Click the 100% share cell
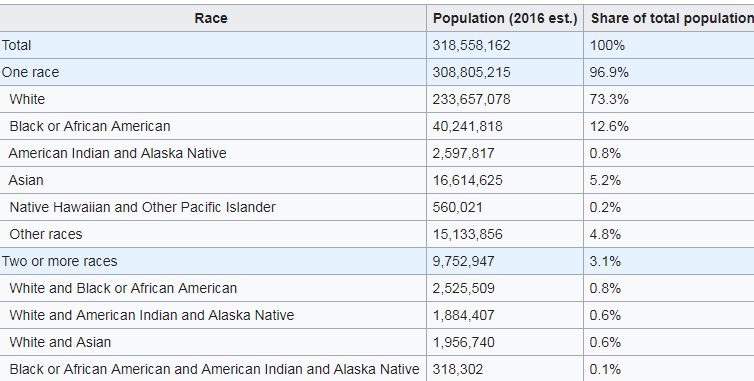 607,45
